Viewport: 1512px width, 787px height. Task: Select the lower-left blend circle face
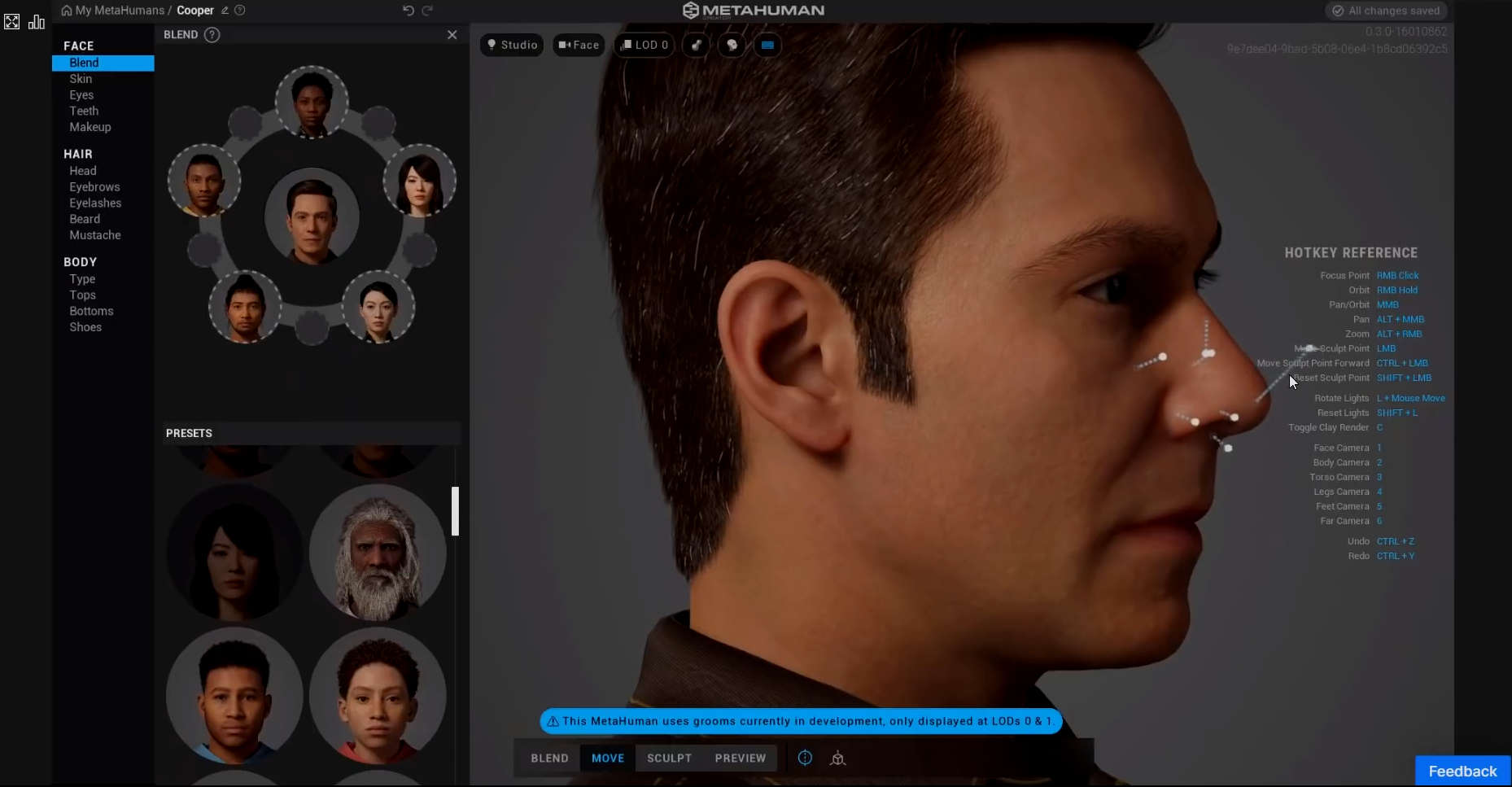245,307
